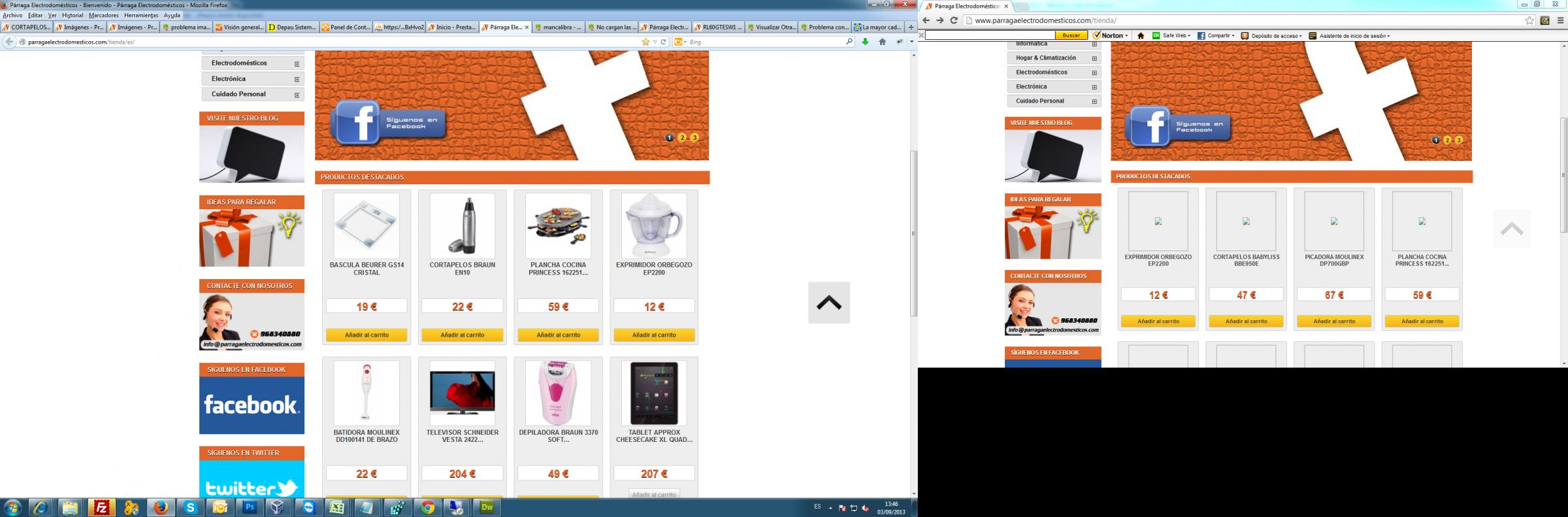Image resolution: width=1568 pixels, height=517 pixels.
Task: Launch Internet Explorer from the taskbar
Action: [41, 507]
